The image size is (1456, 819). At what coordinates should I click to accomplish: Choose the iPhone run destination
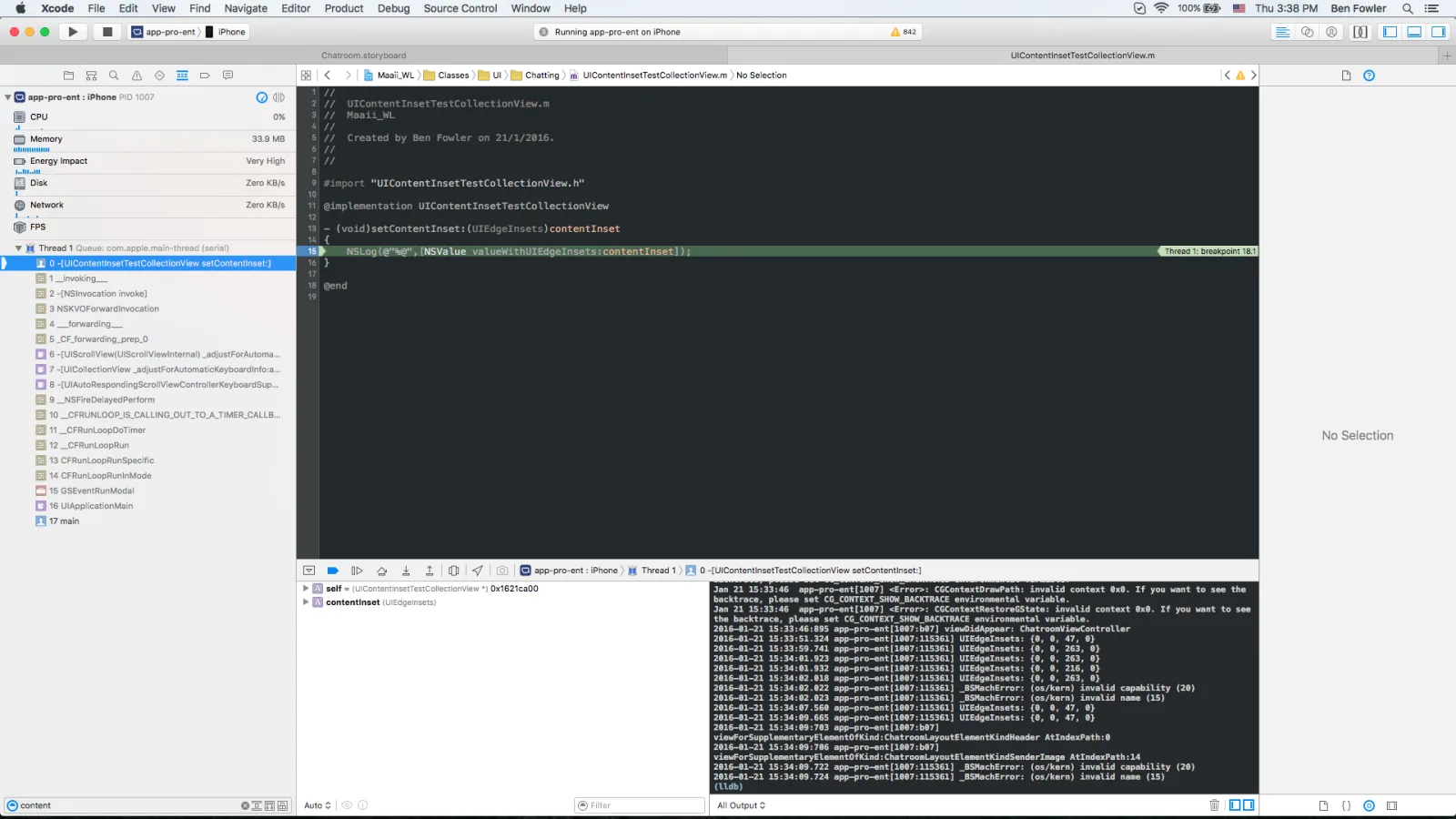click(x=226, y=32)
